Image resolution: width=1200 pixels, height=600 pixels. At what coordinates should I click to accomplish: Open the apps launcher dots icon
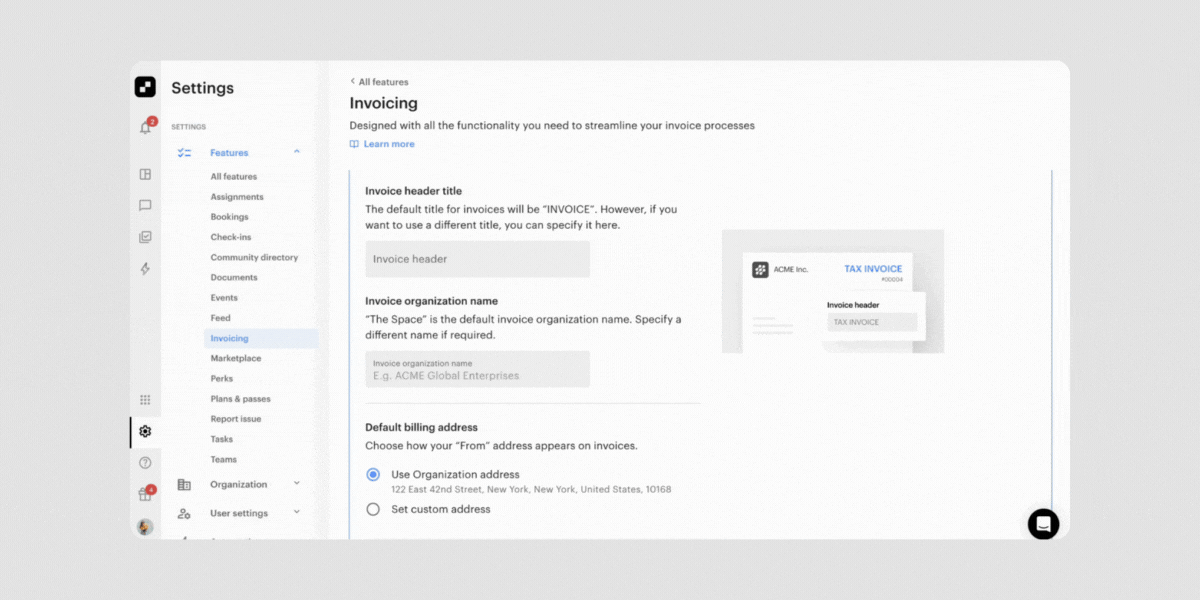tap(145, 399)
